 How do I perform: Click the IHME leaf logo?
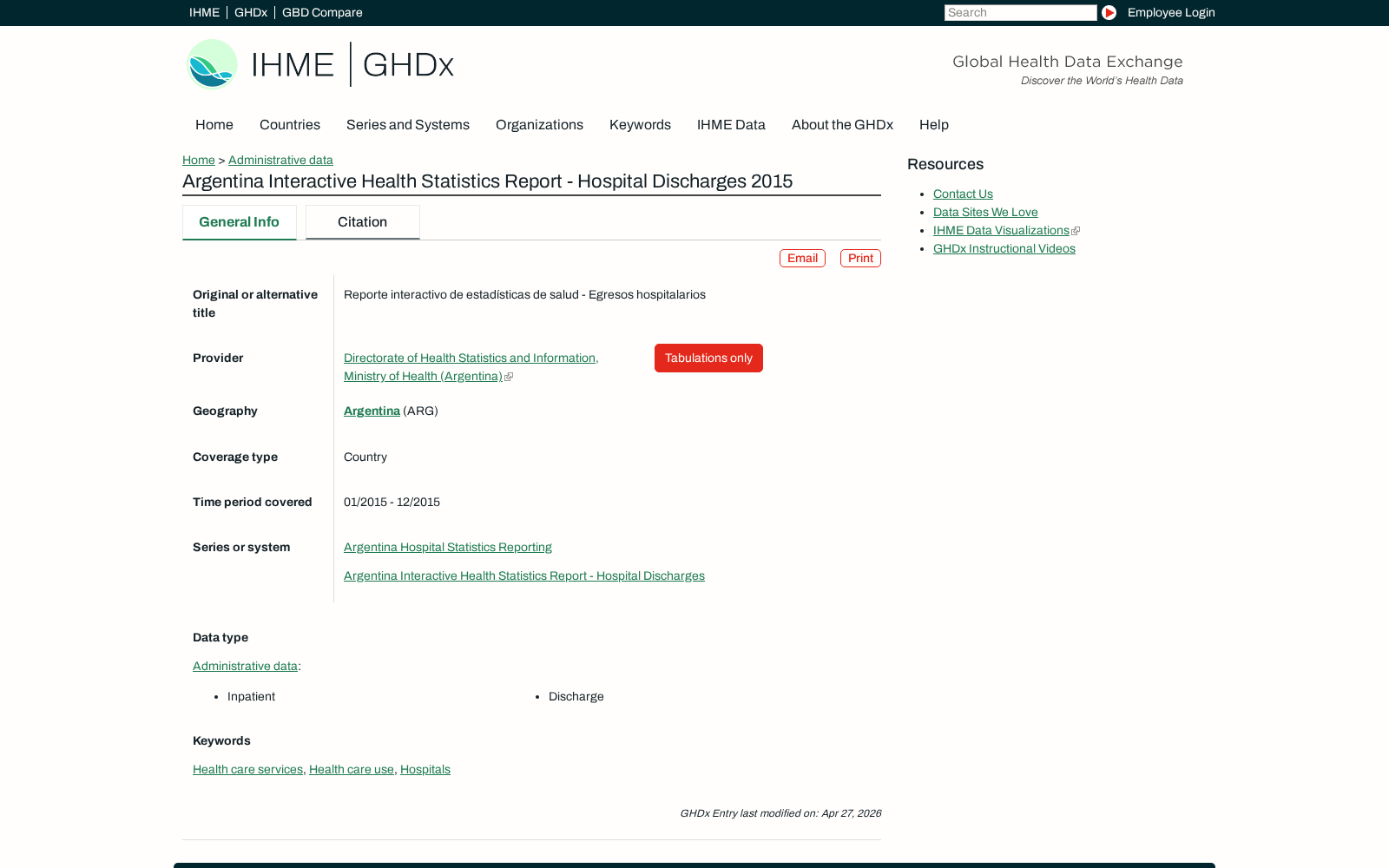coord(212,64)
